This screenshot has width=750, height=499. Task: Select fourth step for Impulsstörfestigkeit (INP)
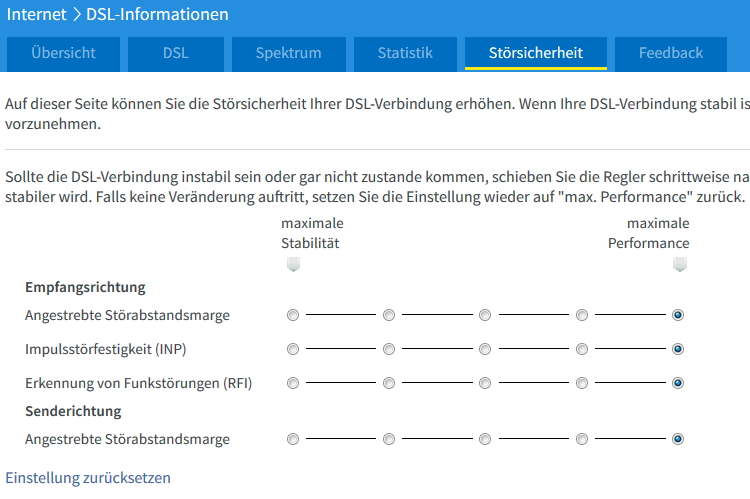[x=582, y=349]
